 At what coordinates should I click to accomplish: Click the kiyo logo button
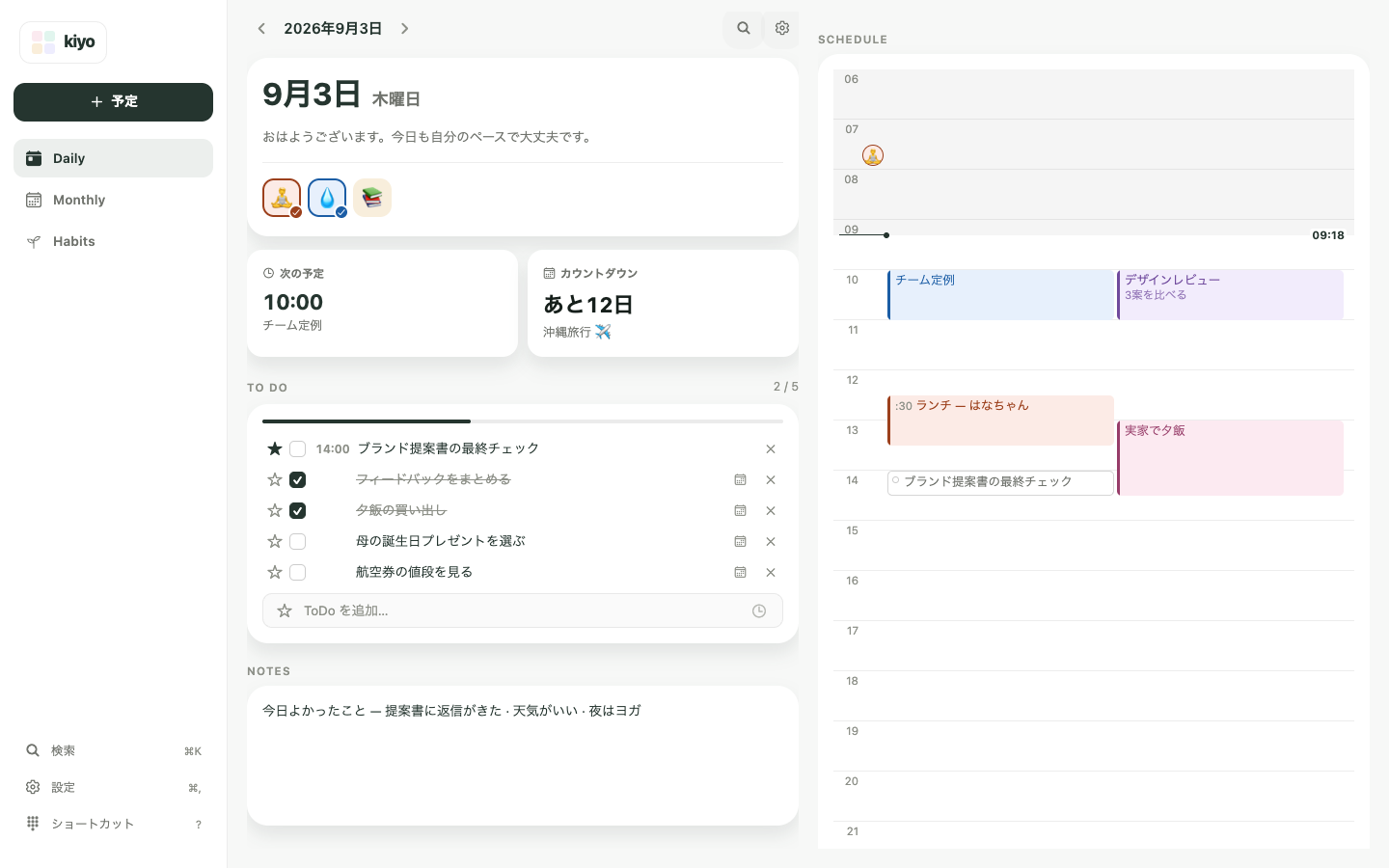63,42
